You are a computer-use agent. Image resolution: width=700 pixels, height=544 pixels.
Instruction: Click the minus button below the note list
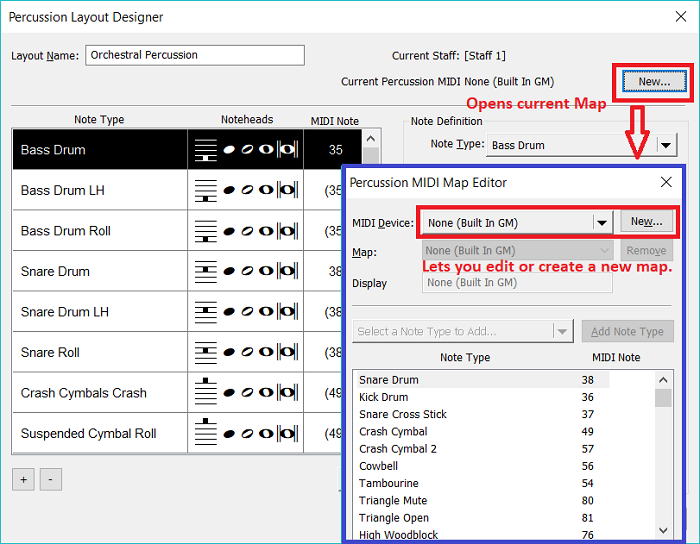(x=50, y=480)
